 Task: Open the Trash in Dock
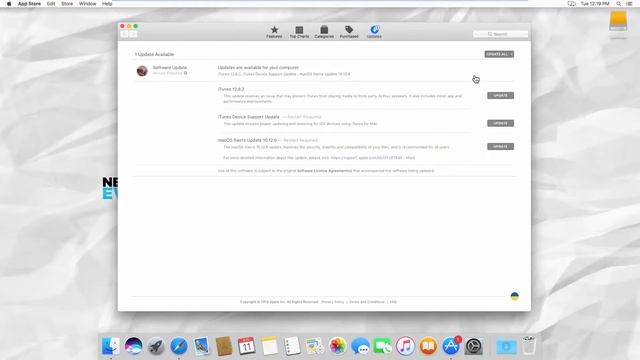tap(529, 346)
